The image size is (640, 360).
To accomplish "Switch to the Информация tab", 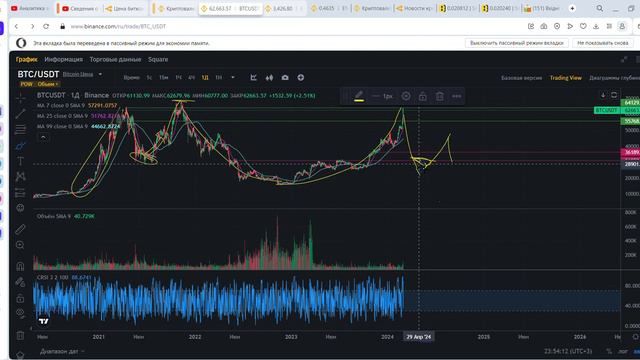I will [64, 60].
